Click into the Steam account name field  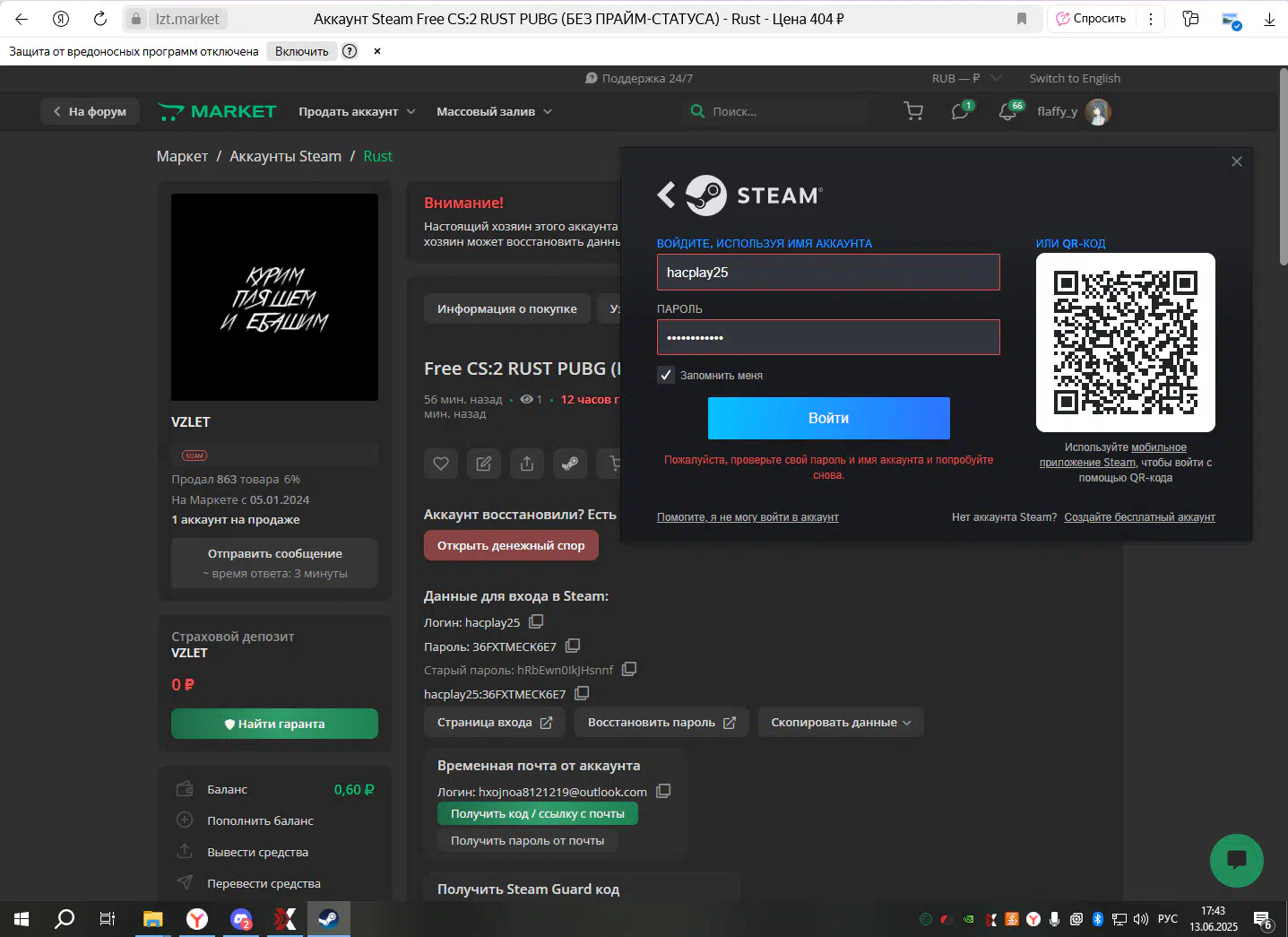coord(828,272)
